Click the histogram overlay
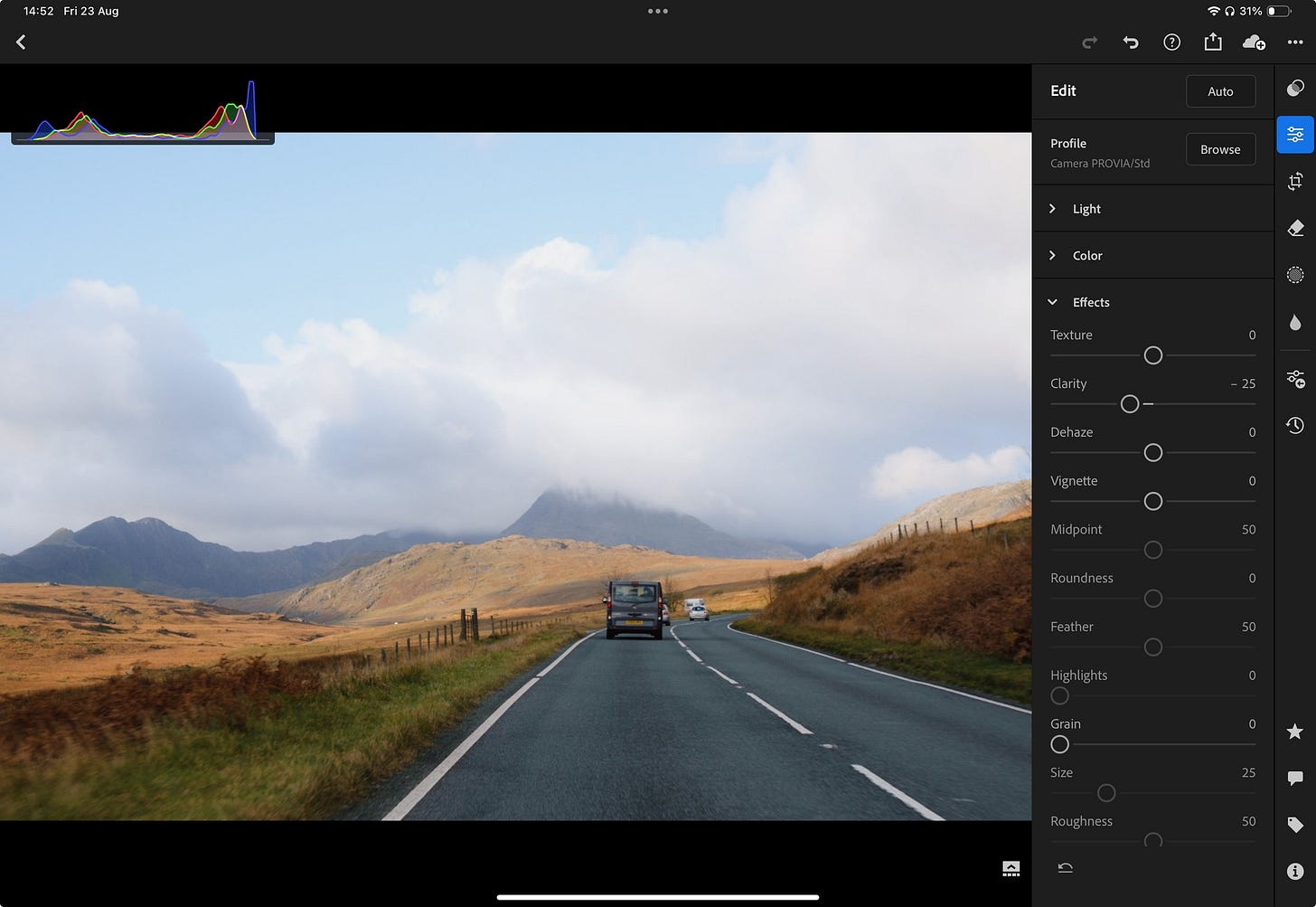This screenshot has width=1316, height=907. click(143, 110)
